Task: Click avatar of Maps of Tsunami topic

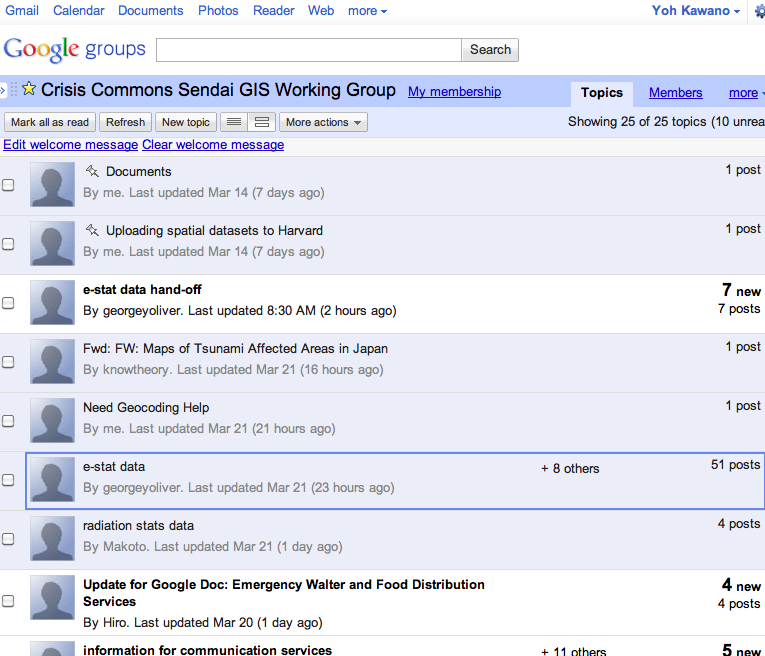Action: [52, 361]
